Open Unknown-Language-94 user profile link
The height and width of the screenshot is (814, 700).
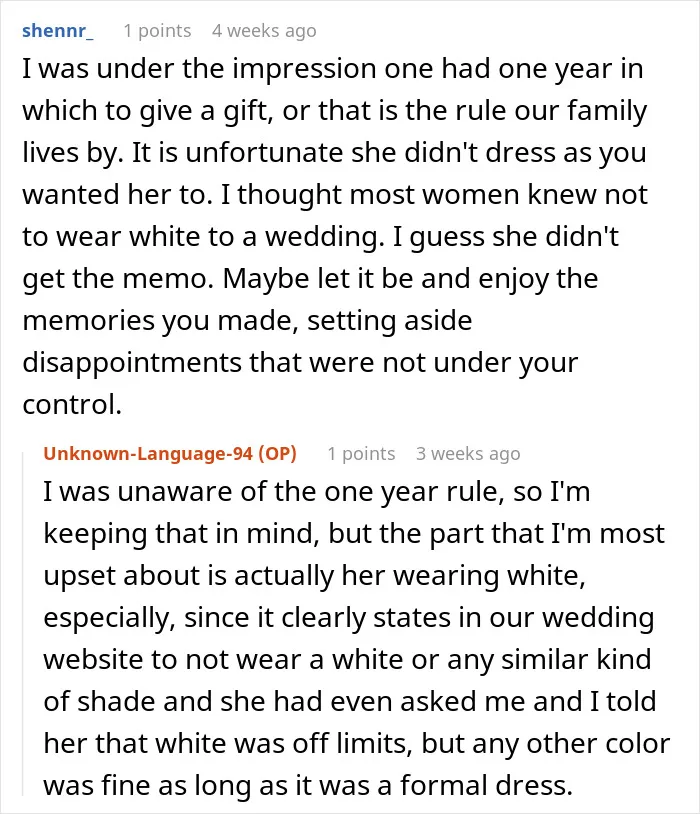coord(148,453)
